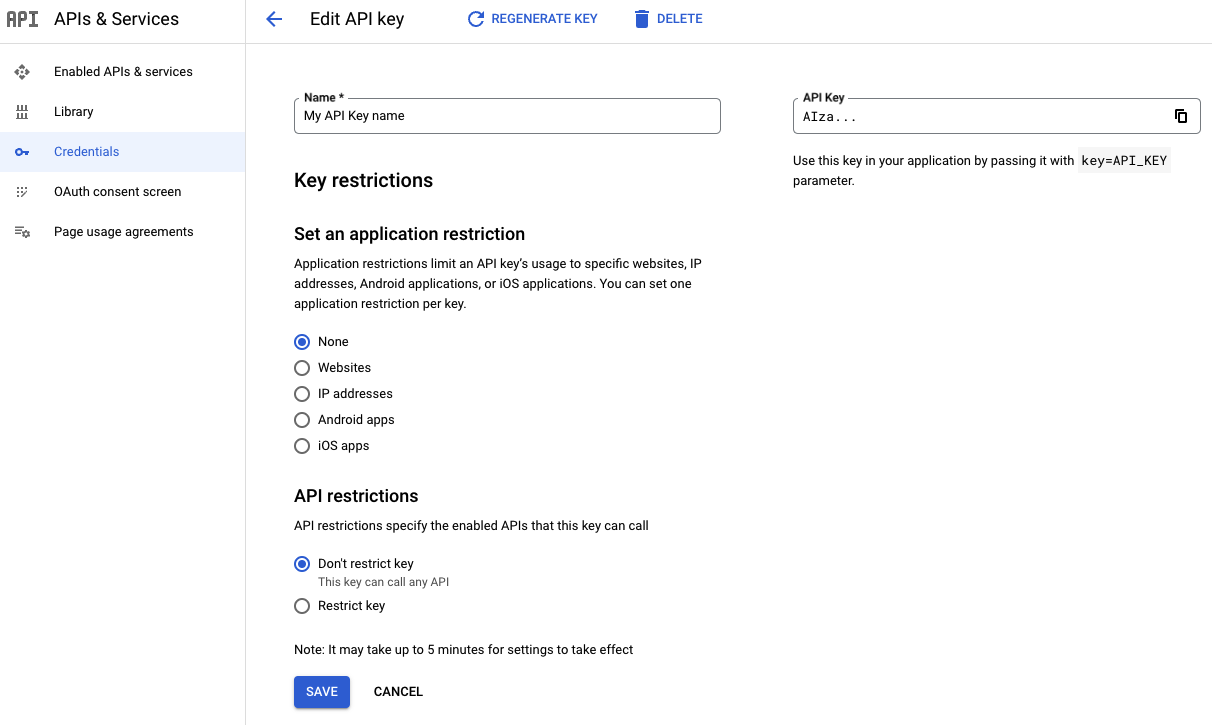Click the APIs & Services logo
This screenshot has height=725, width=1212.
[24, 18]
